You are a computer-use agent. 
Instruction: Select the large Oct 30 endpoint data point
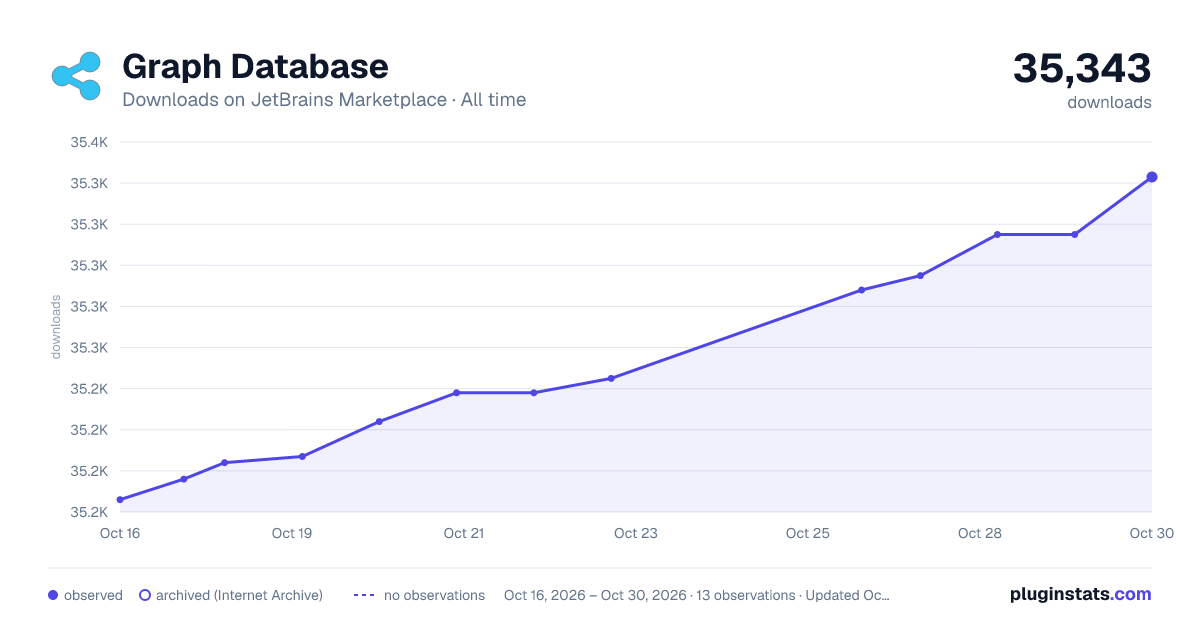pos(1152,177)
